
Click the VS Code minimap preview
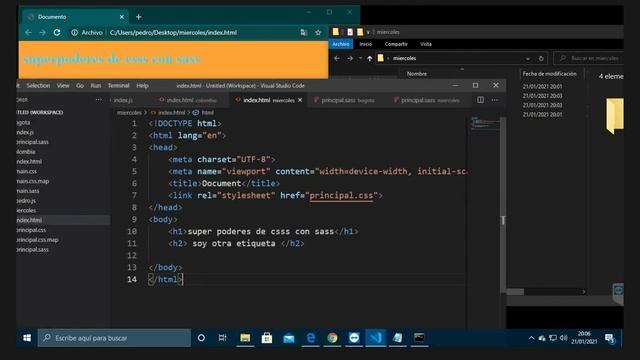pos(484,124)
